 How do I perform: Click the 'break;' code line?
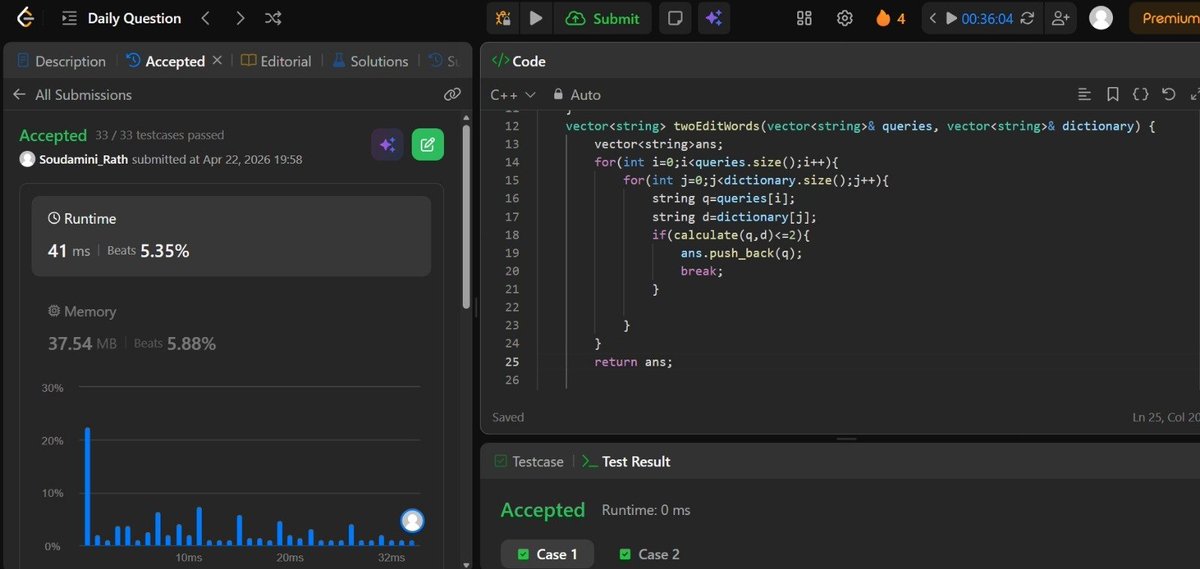click(x=702, y=271)
